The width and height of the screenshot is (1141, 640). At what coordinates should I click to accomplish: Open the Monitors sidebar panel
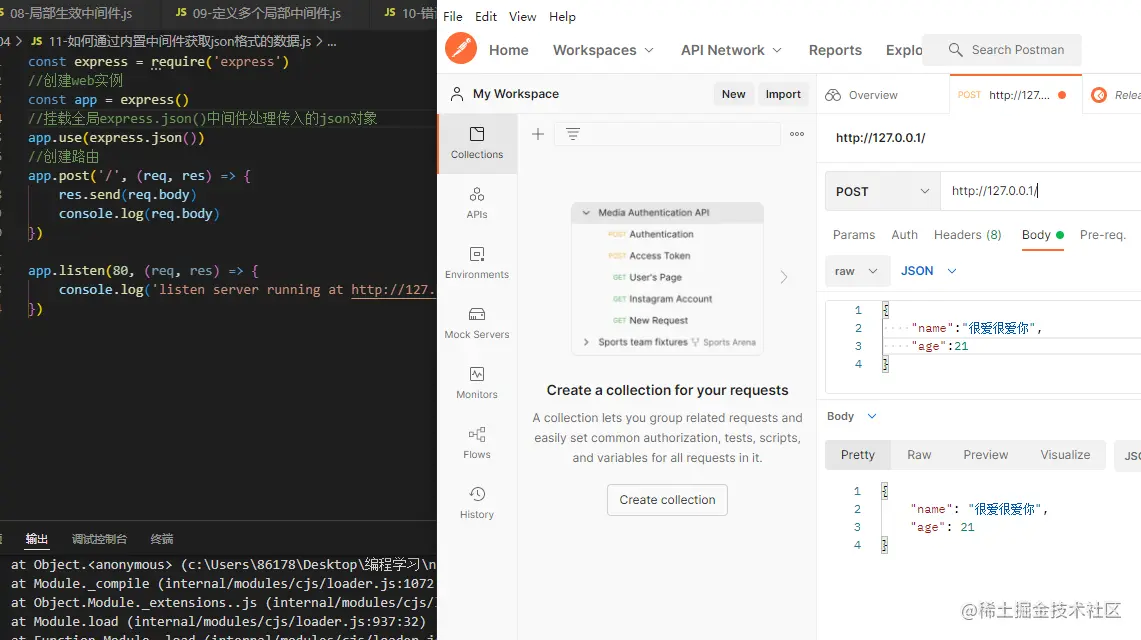tap(477, 383)
